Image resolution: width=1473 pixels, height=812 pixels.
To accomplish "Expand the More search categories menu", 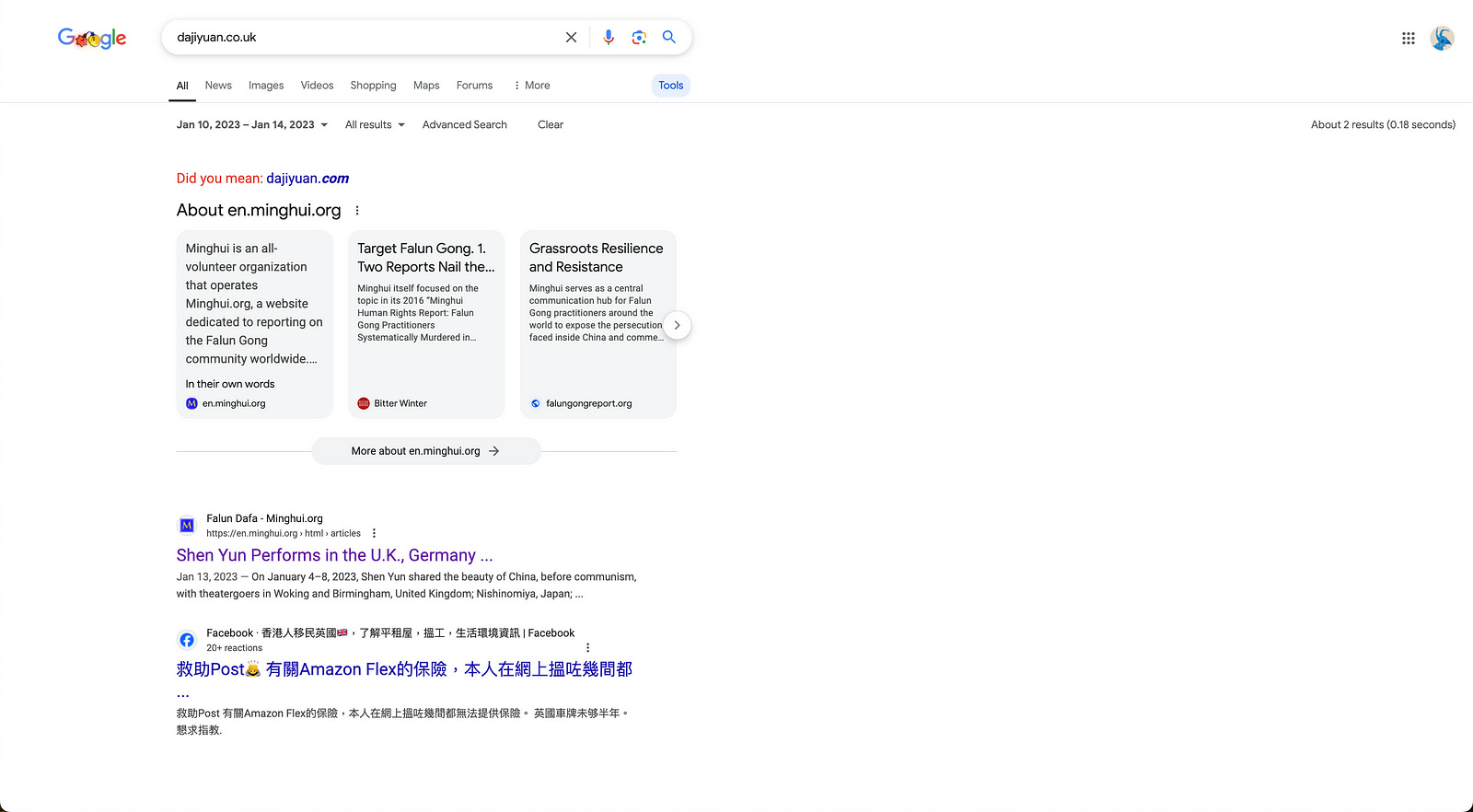I will (531, 86).
